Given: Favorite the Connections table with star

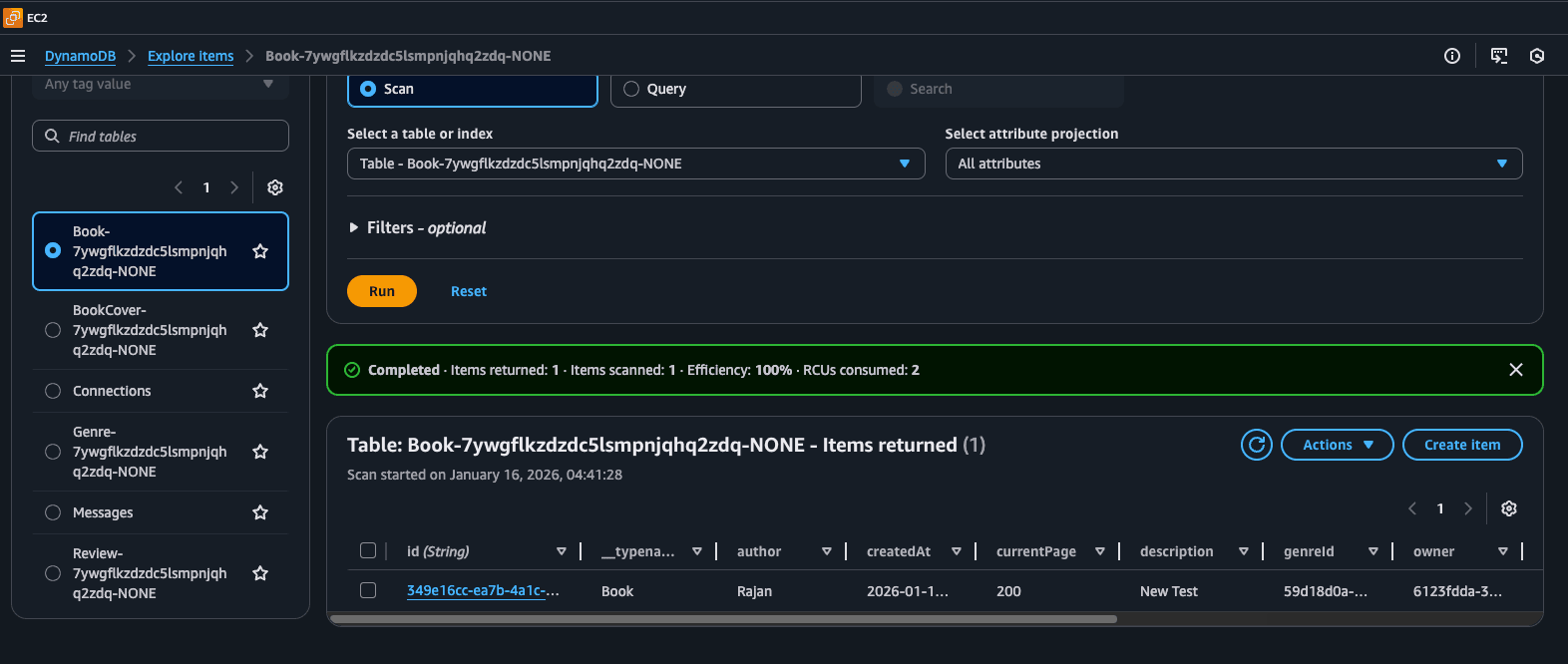Looking at the screenshot, I should click(260, 391).
